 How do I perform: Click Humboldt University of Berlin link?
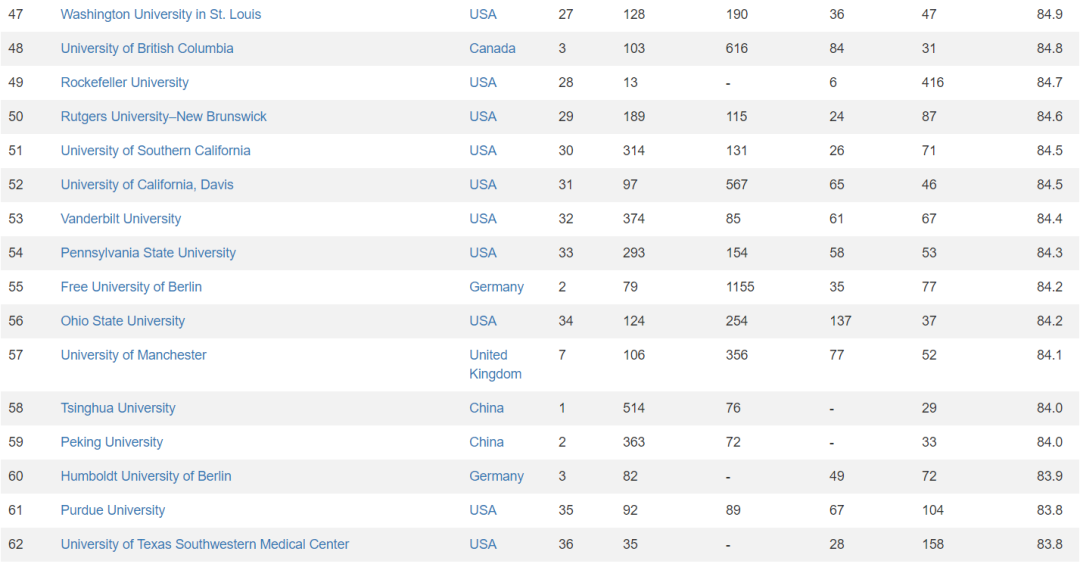click(146, 476)
